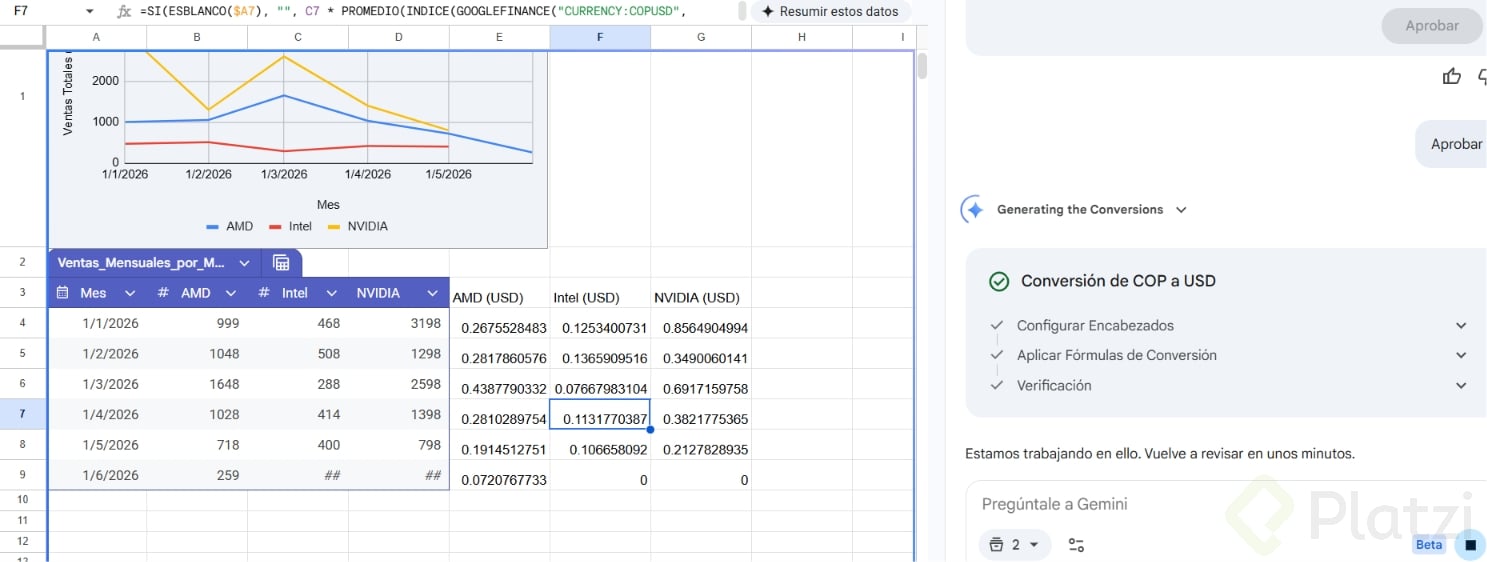Image resolution: width=1487 pixels, height=562 pixels.
Task: Click the Intel legend entry in chart
Action: point(290,227)
